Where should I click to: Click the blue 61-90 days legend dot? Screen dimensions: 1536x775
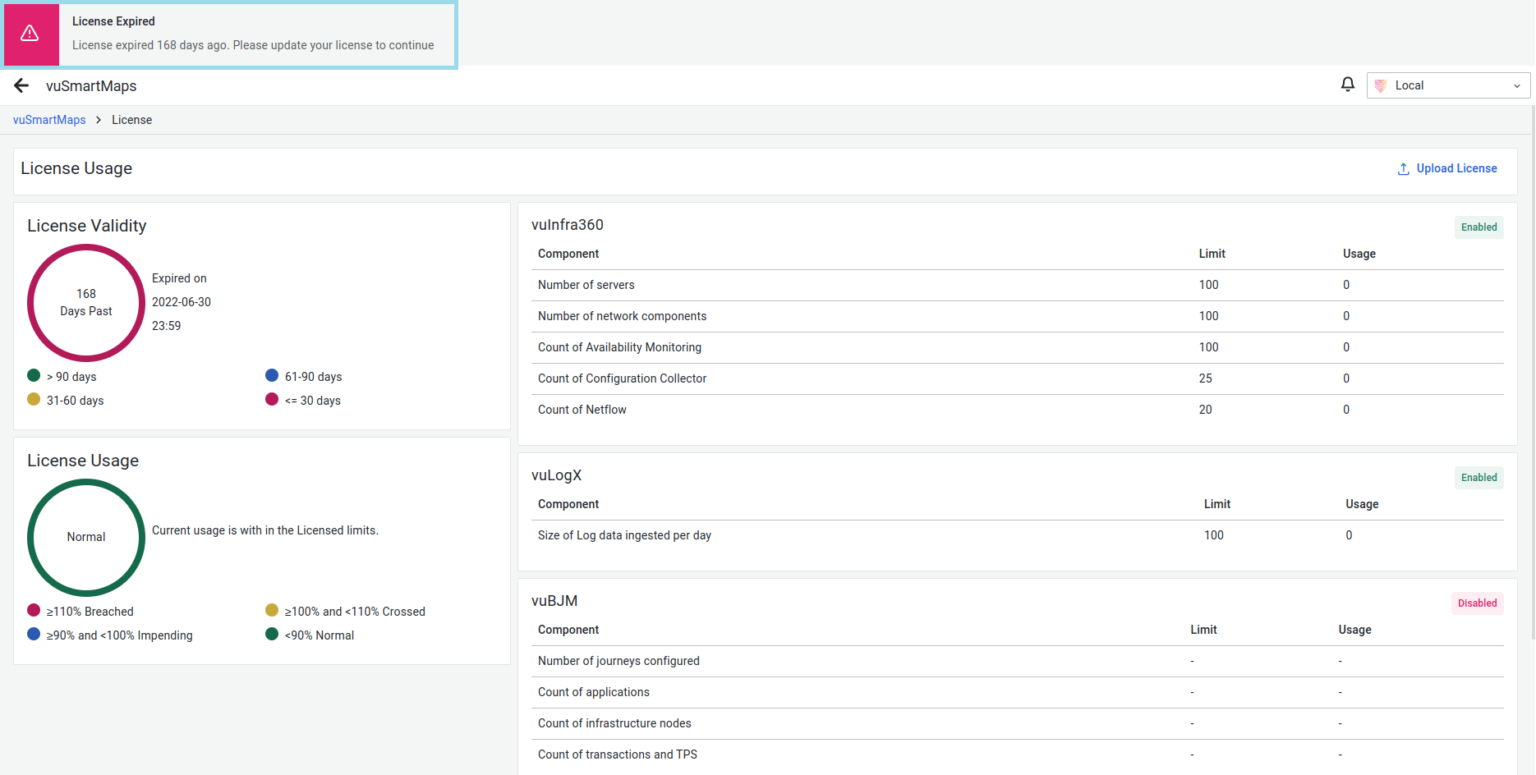pos(272,376)
